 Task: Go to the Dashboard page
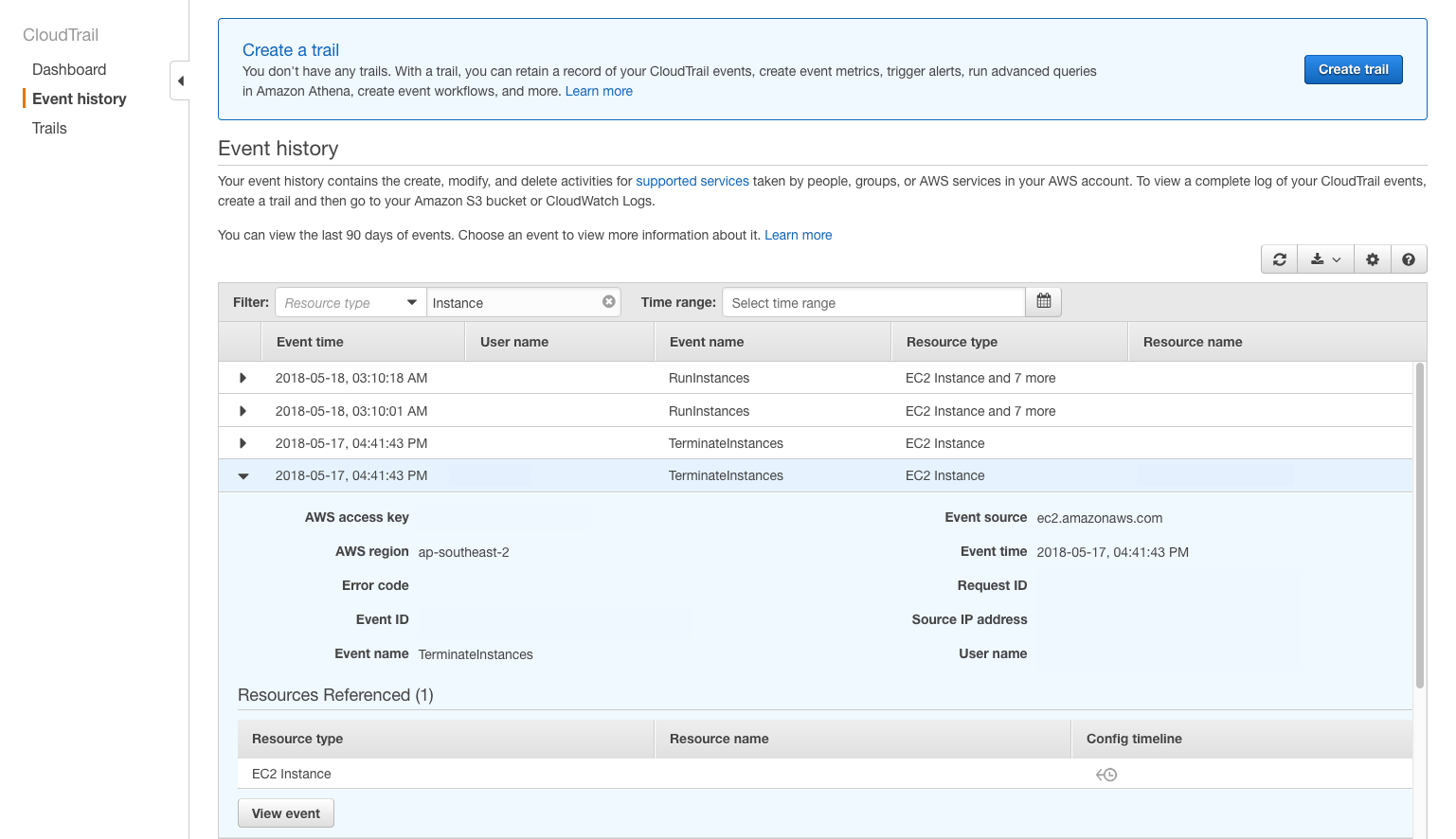click(69, 69)
